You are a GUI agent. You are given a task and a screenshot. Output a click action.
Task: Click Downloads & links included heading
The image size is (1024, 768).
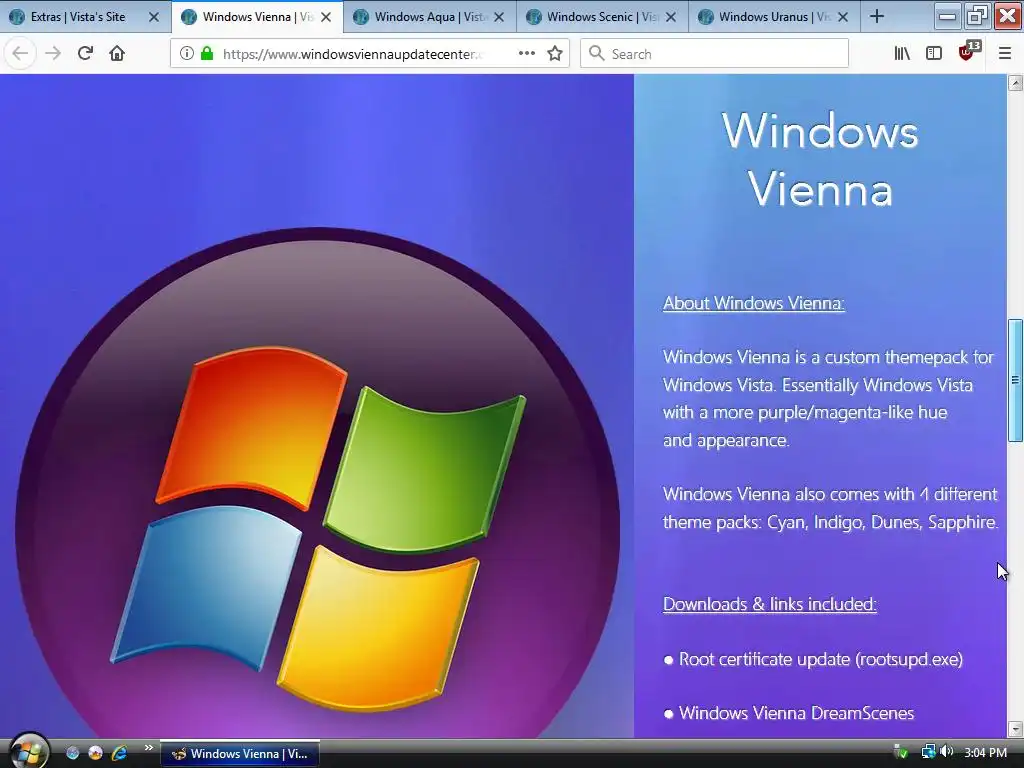pos(769,604)
